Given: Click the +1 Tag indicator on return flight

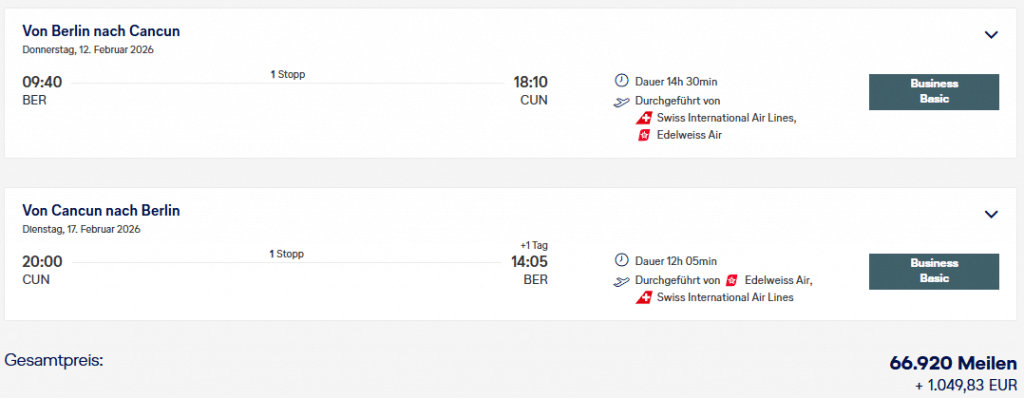Looking at the screenshot, I should (x=534, y=246).
